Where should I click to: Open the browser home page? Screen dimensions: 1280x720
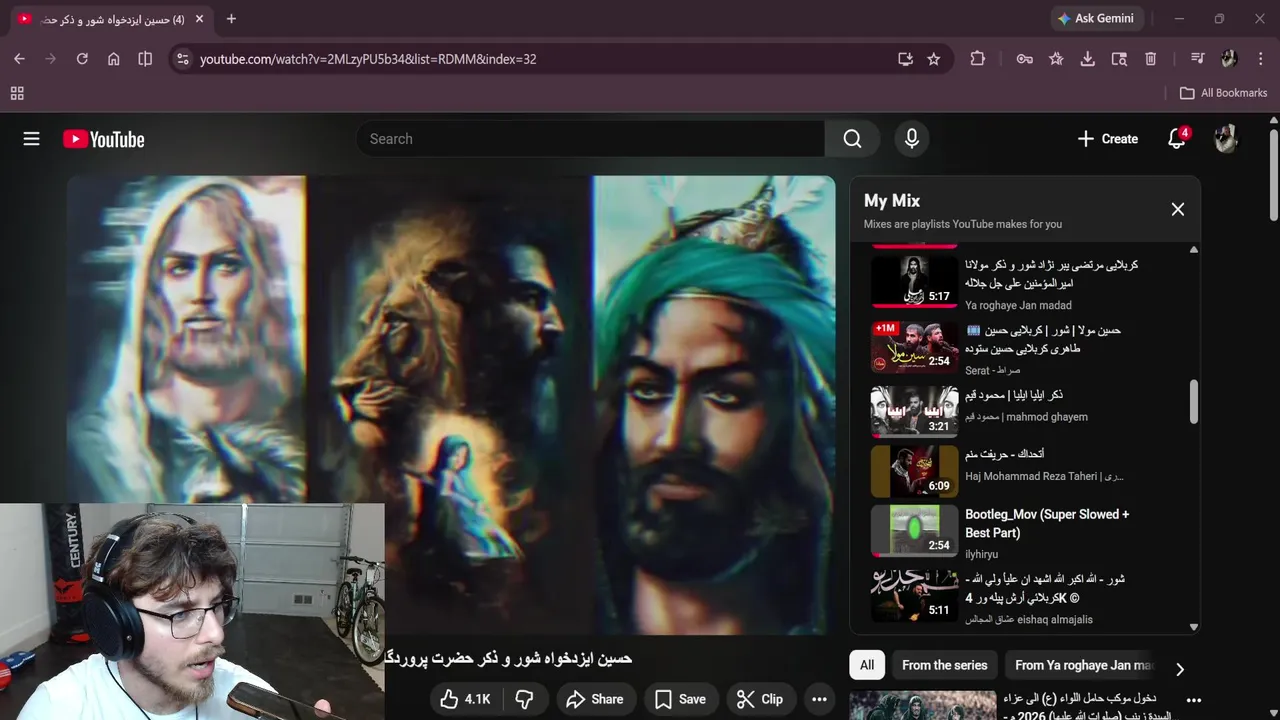pyautogui.click(x=114, y=59)
